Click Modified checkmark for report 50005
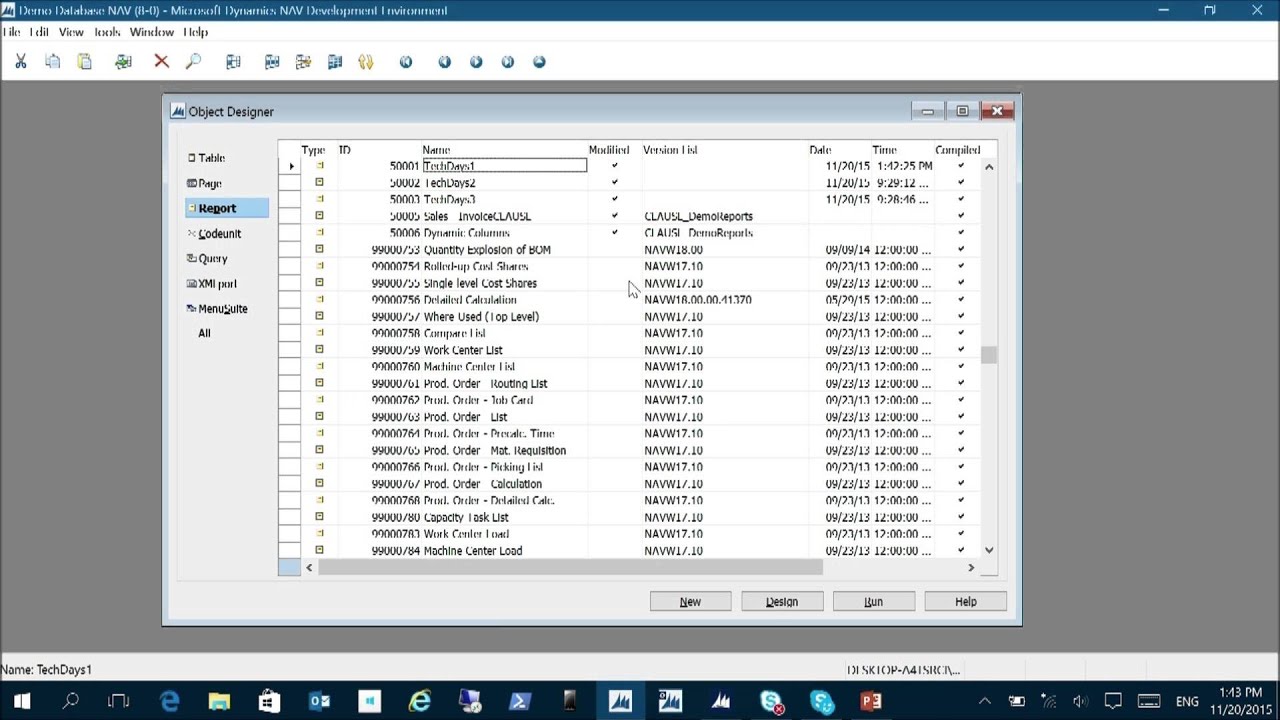 click(615, 216)
